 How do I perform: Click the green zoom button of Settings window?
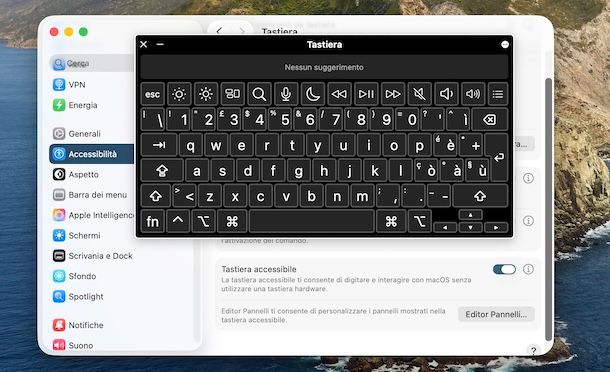83,32
